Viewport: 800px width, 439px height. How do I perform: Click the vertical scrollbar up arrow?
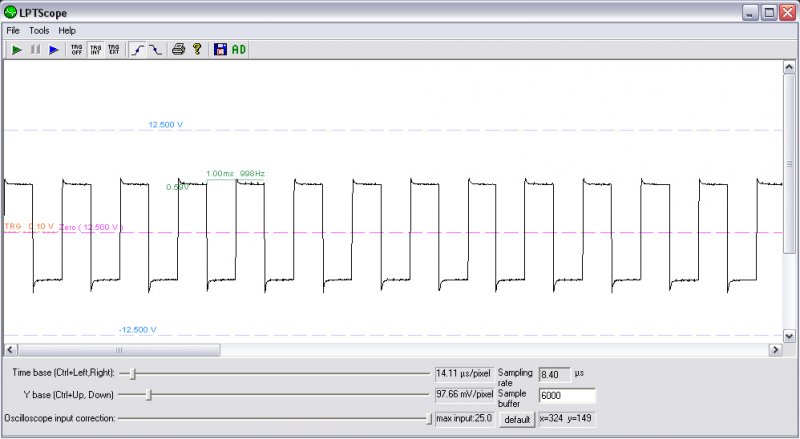point(789,67)
